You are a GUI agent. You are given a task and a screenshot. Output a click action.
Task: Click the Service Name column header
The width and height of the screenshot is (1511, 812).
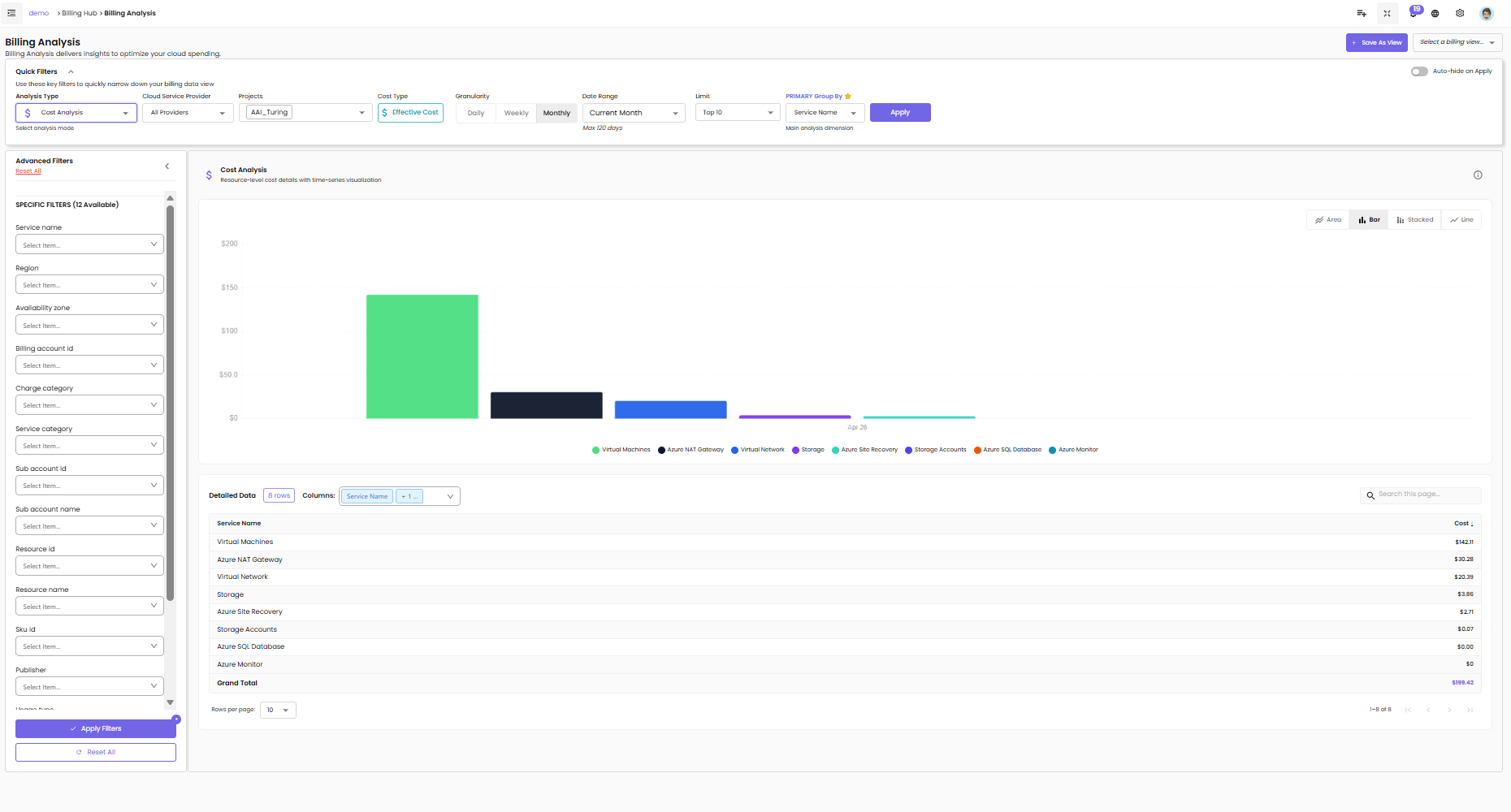tap(239, 524)
